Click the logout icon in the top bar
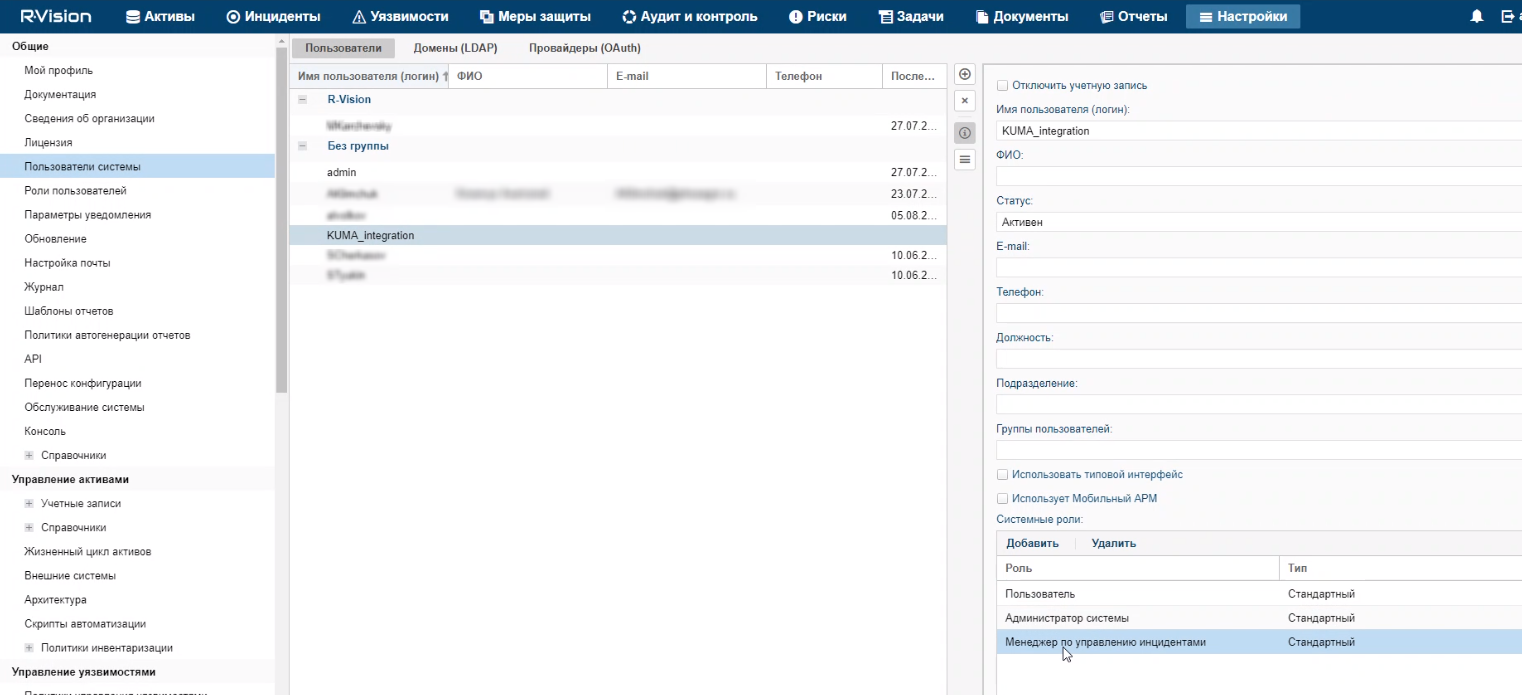Viewport: 1522px width, 695px height. [x=1506, y=15]
